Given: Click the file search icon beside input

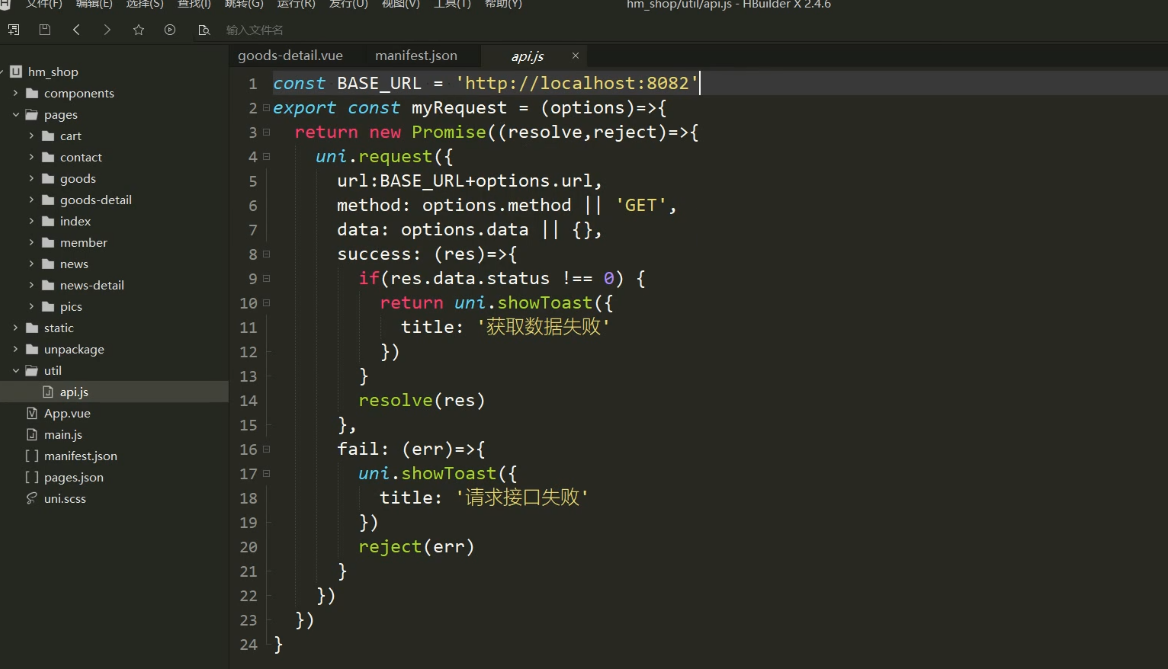Looking at the screenshot, I should click(203, 30).
